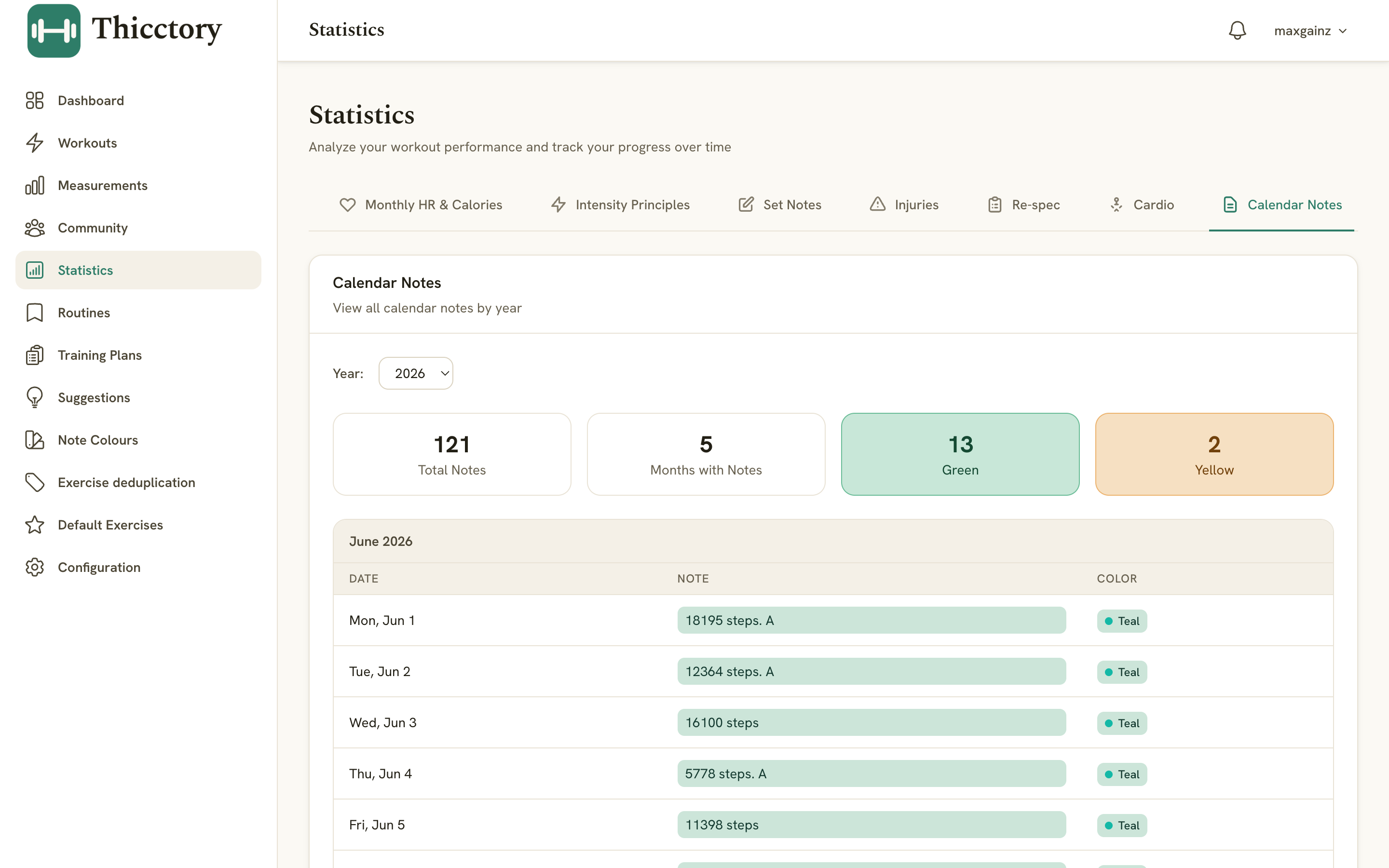Image resolution: width=1389 pixels, height=868 pixels.
Task: Open notifications bell icon
Action: point(1237,30)
